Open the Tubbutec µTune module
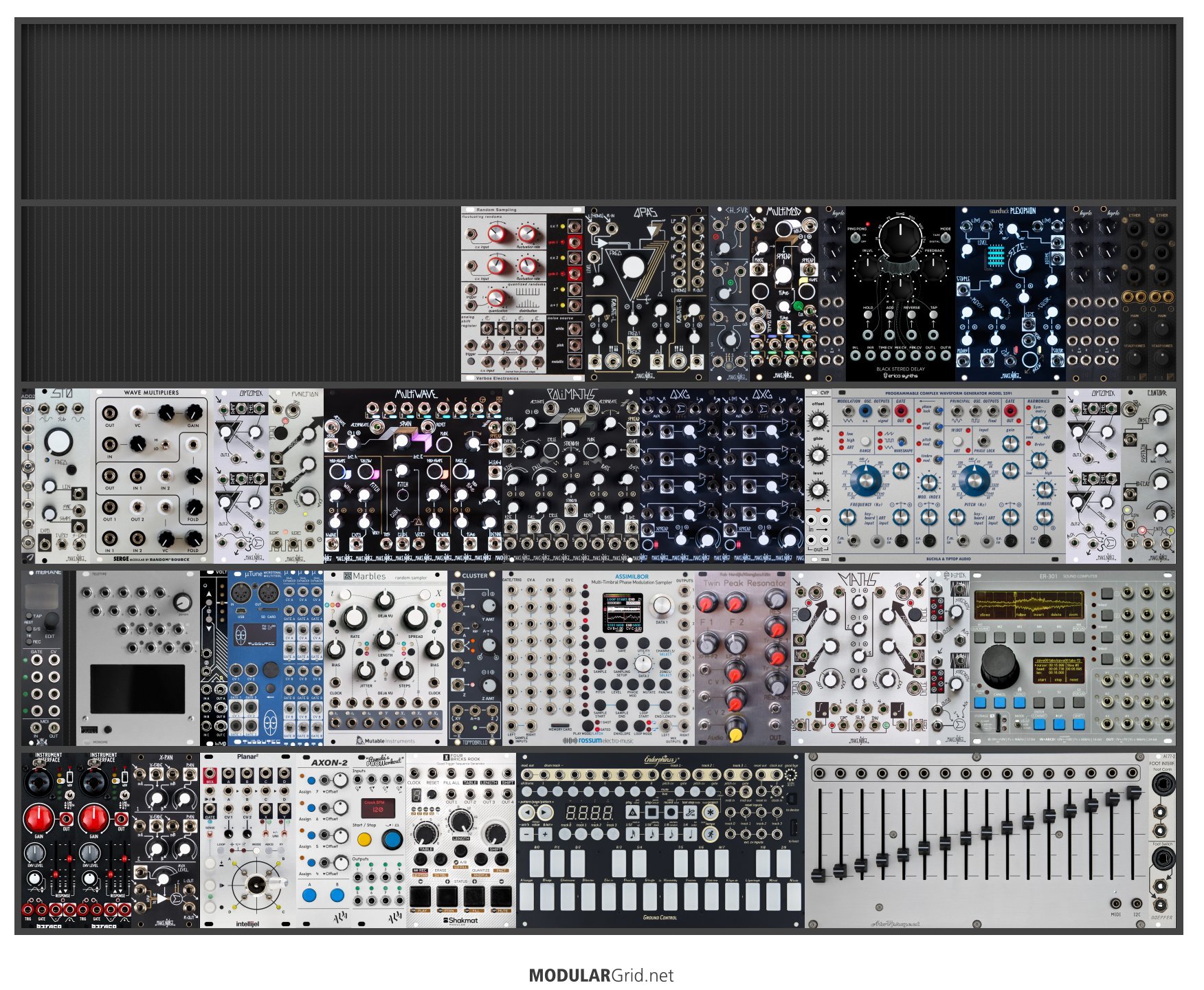This screenshot has width=1204, height=990. pyautogui.click(x=255, y=658)
